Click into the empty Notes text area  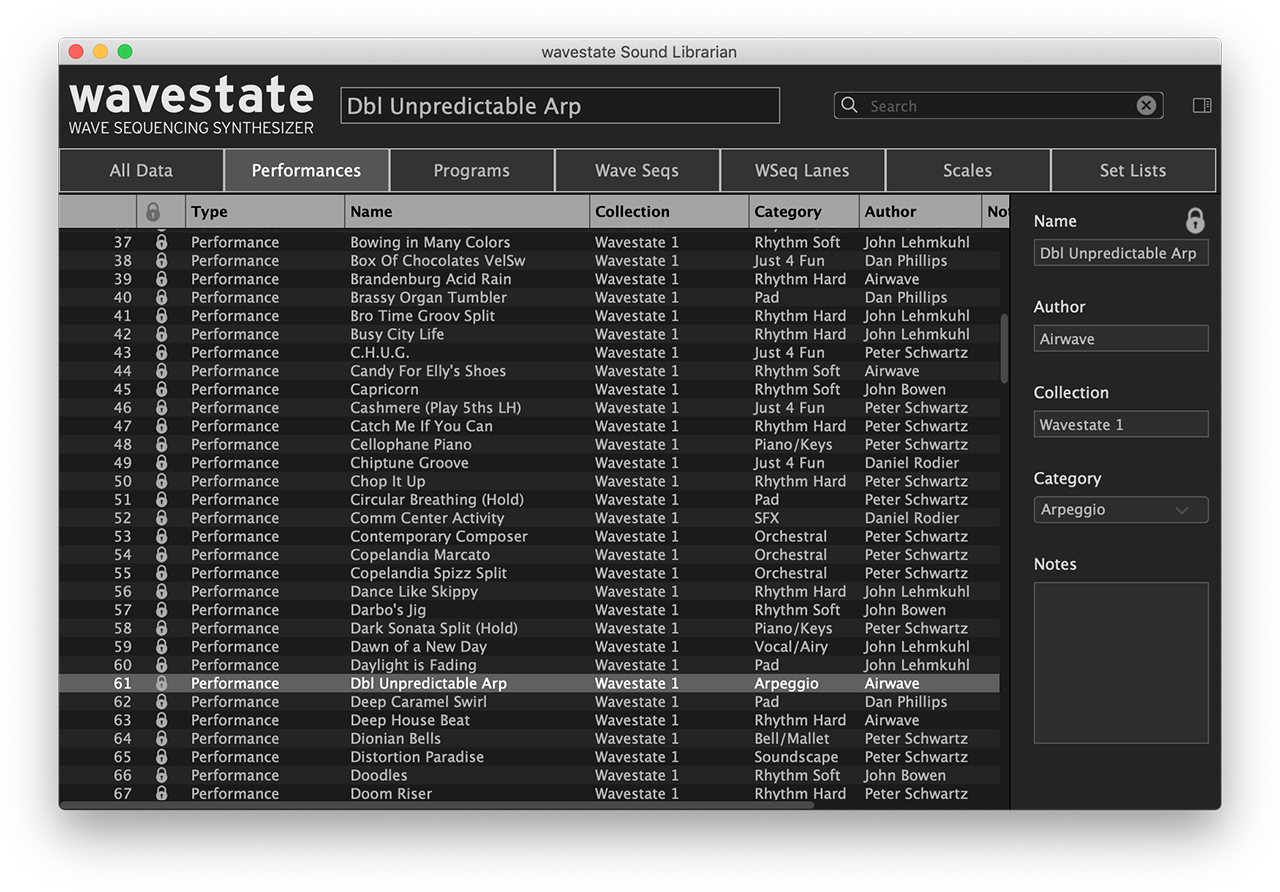pos(1121,663)
